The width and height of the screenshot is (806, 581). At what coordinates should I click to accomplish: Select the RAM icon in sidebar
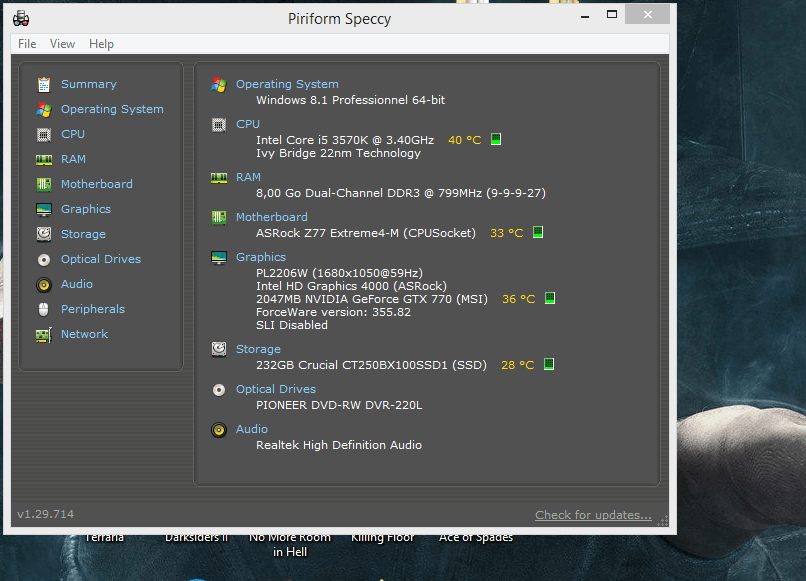tap(44, 159)
